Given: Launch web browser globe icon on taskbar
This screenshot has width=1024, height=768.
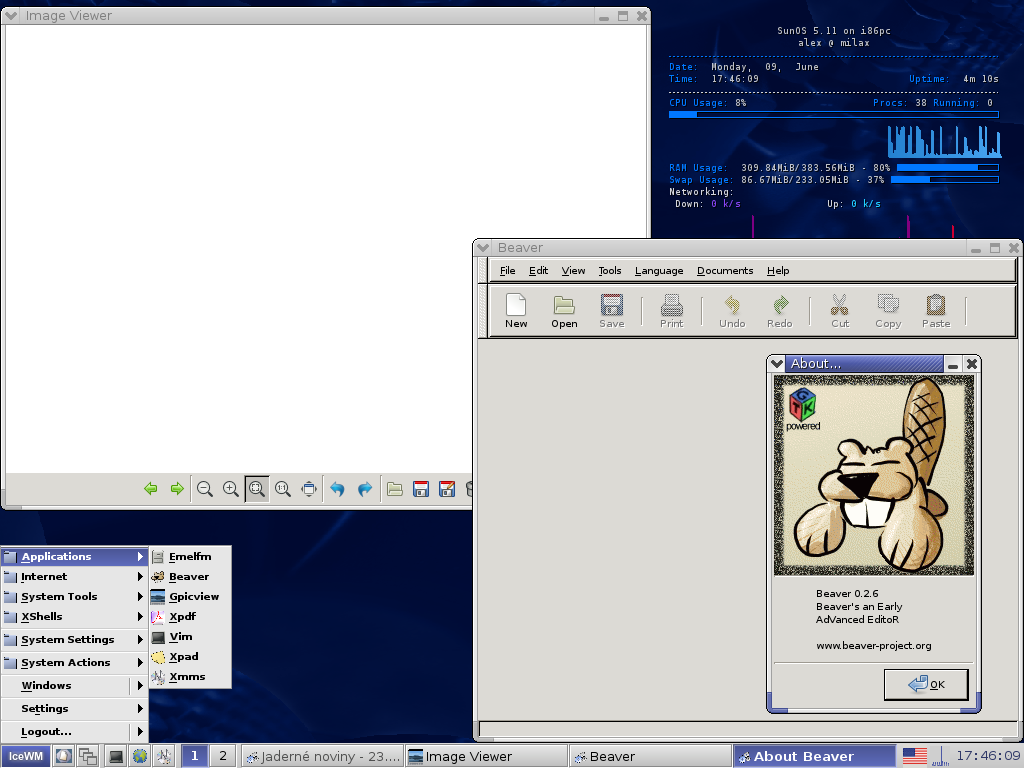Looking at the screenshot, I should tap(140, 756).
